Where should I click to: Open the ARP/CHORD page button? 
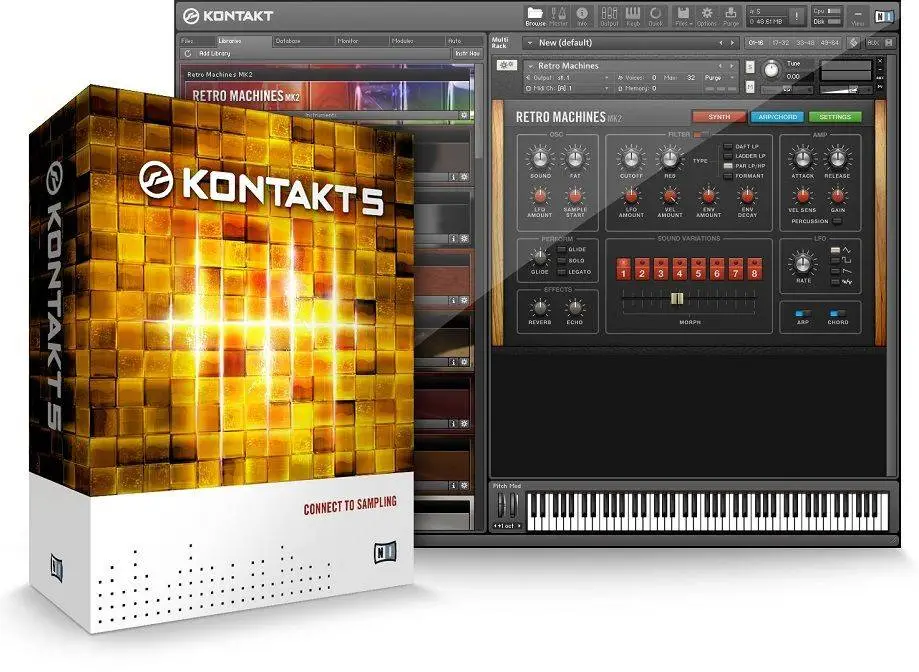tap(777, 117)
